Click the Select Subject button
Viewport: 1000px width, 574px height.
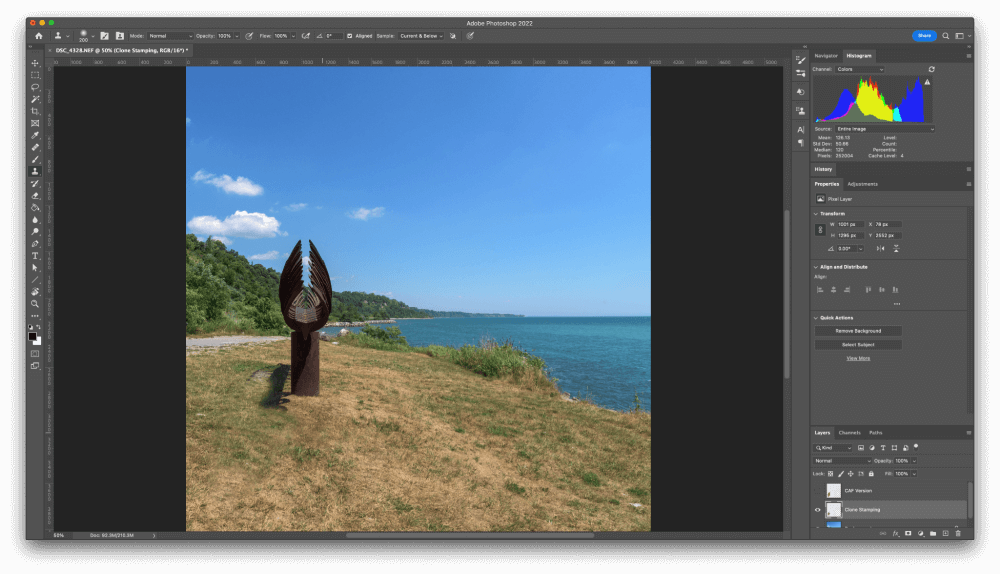[858, 345]
